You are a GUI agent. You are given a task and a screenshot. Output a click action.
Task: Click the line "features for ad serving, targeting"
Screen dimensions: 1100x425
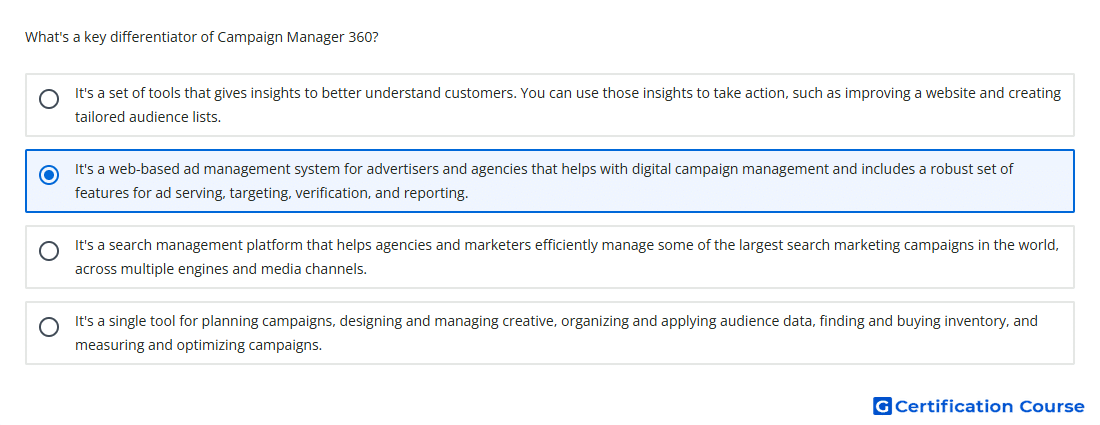coord(271,193)
